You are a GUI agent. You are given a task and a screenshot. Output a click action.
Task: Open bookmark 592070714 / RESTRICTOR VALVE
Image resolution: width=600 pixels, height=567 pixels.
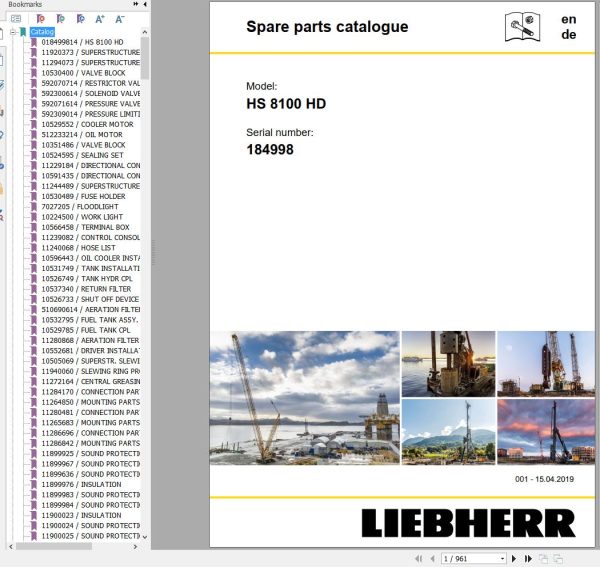[x=91, y=83]
